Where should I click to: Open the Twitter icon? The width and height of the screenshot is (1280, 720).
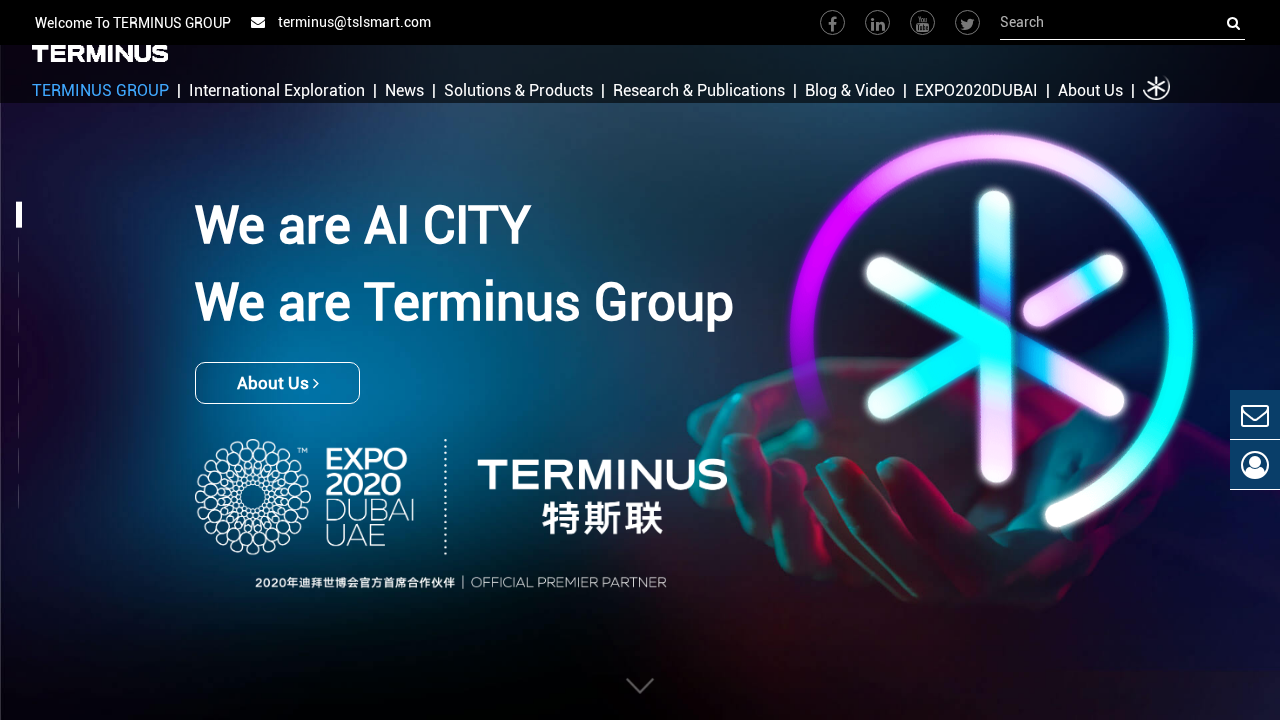point(966,20)
